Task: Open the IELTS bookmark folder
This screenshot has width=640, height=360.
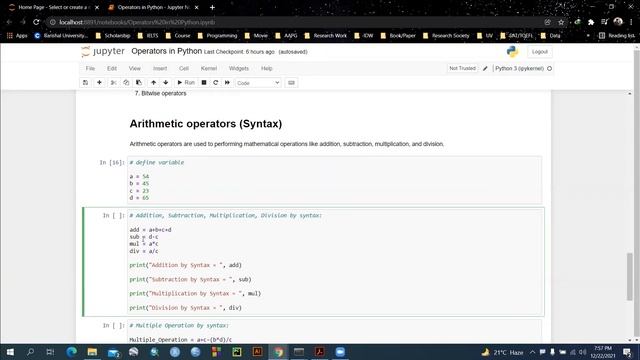Action: coord(148,36)
